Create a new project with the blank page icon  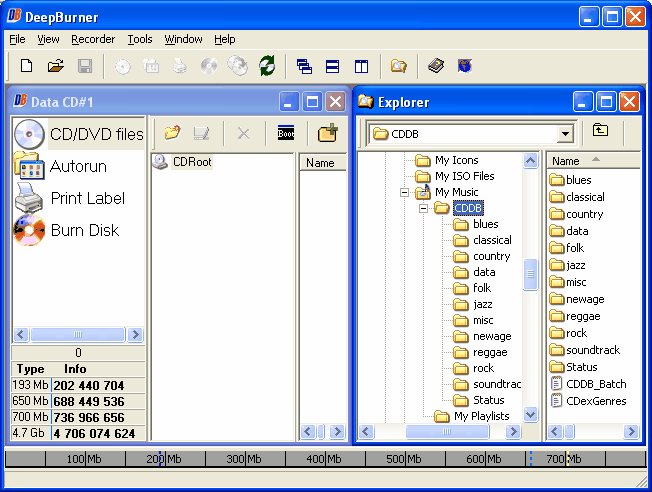[x=27, y=66]
